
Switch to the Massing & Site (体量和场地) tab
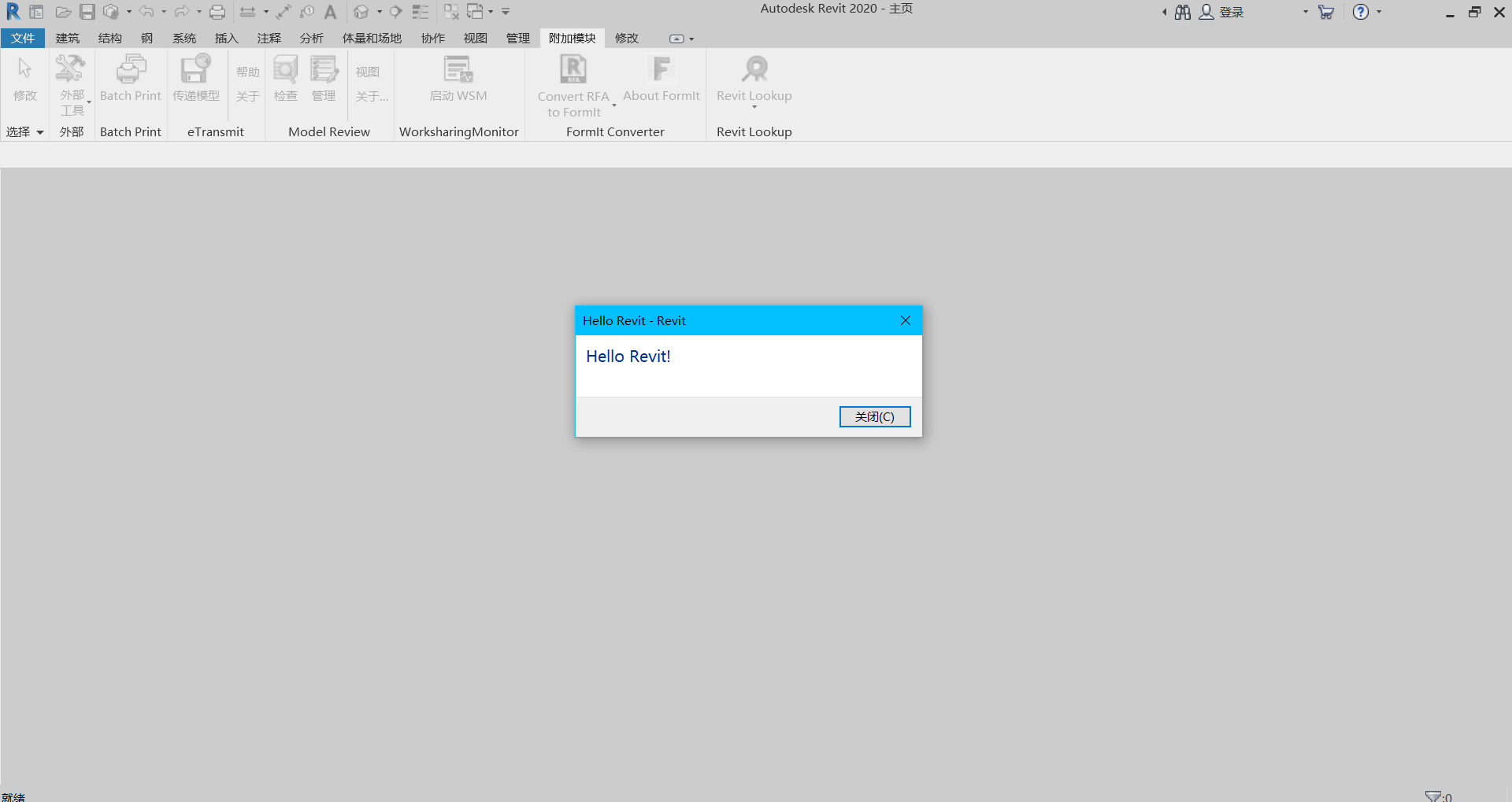tap(372, 38)
